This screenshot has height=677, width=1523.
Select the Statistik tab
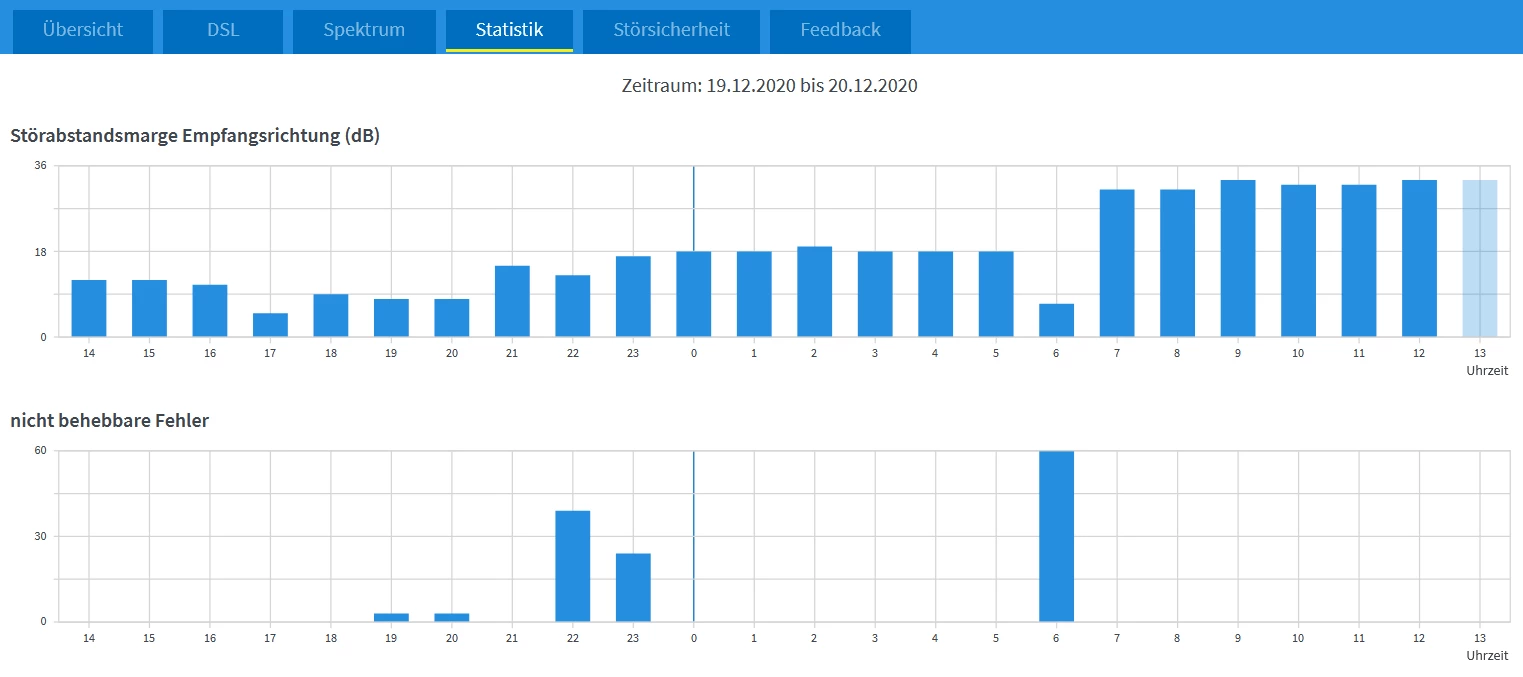[x=509, y=30]
